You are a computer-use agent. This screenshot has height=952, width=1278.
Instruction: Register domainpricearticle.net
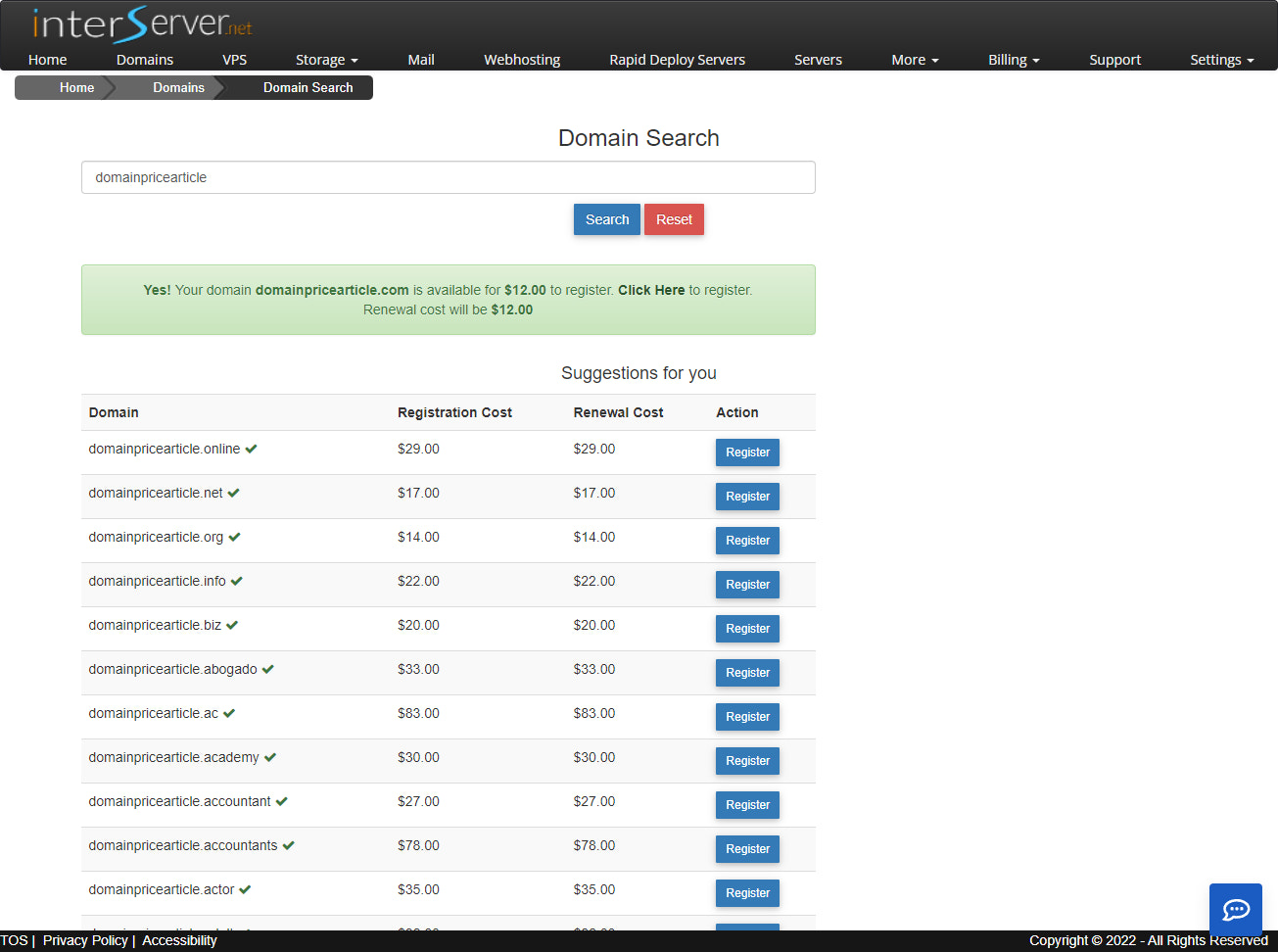(747, 496)
